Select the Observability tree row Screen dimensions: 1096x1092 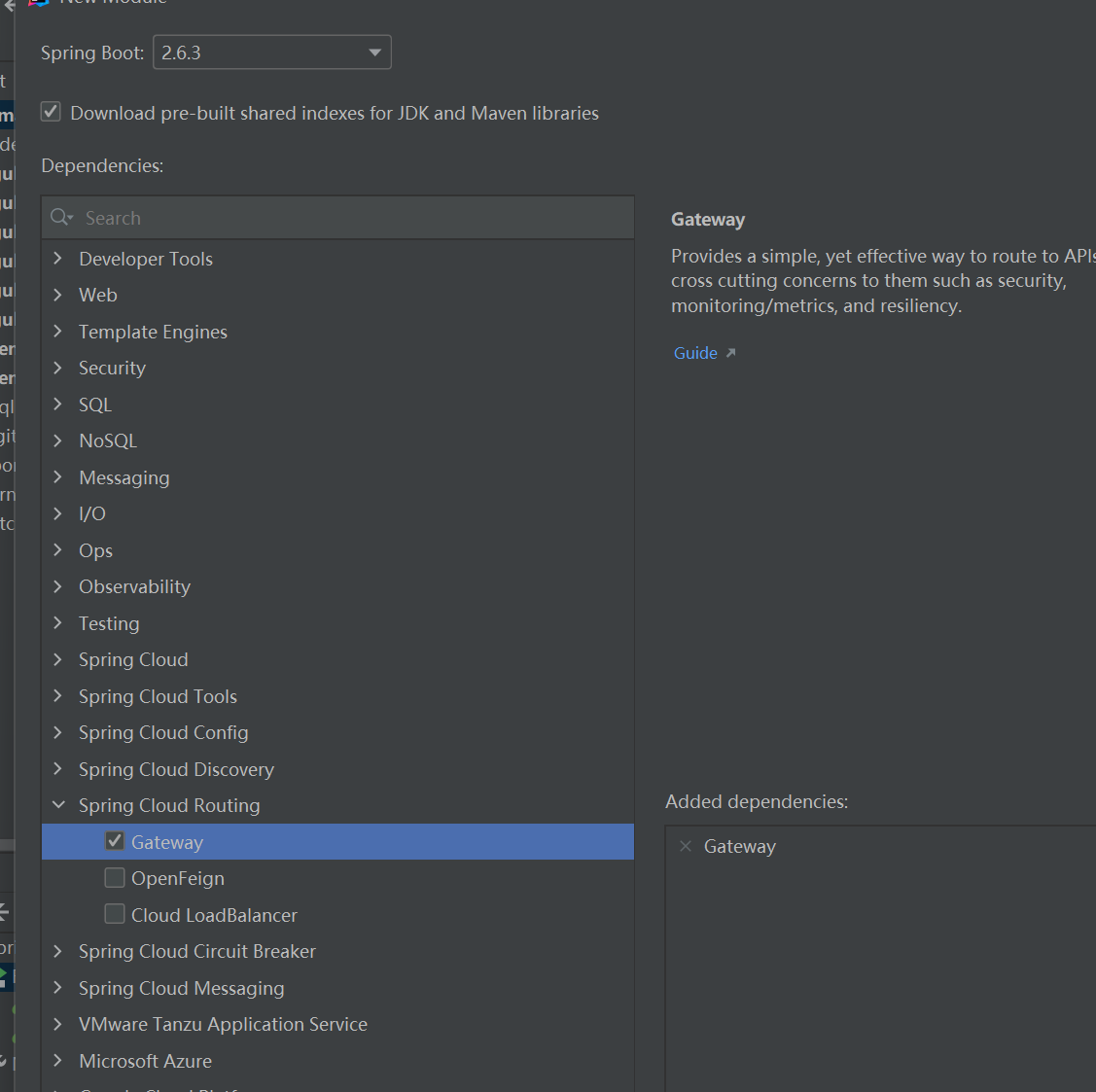(337, 586)
